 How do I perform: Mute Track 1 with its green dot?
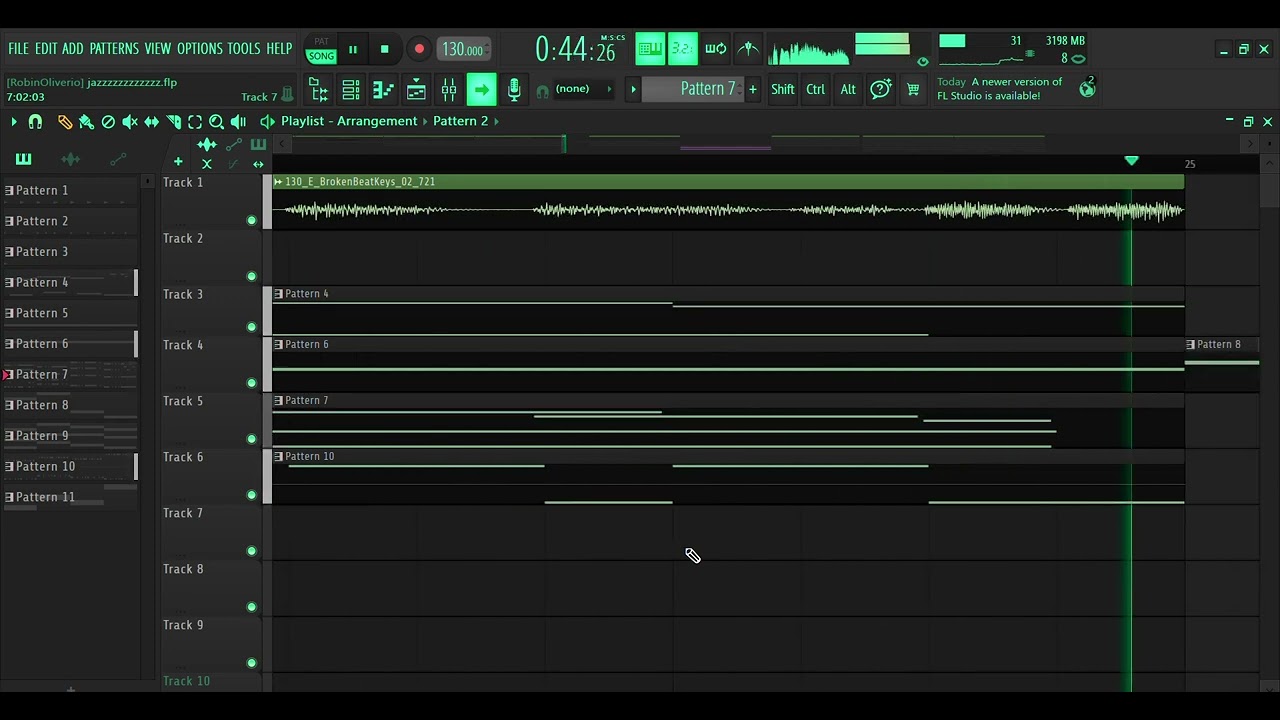tap(251, 220)
